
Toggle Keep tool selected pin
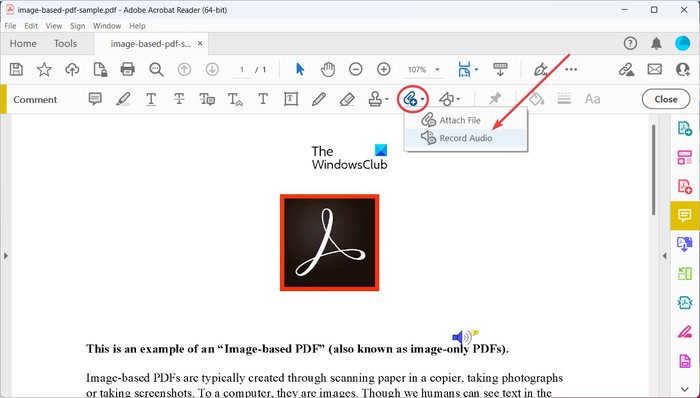(495, 99)
